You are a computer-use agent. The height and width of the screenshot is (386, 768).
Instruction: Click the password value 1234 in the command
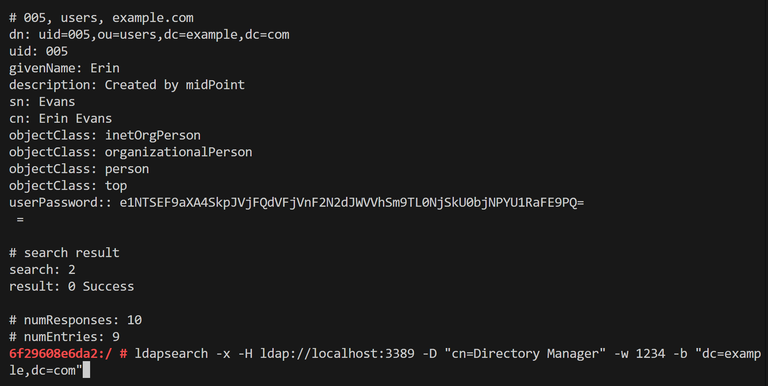[650, 354]
